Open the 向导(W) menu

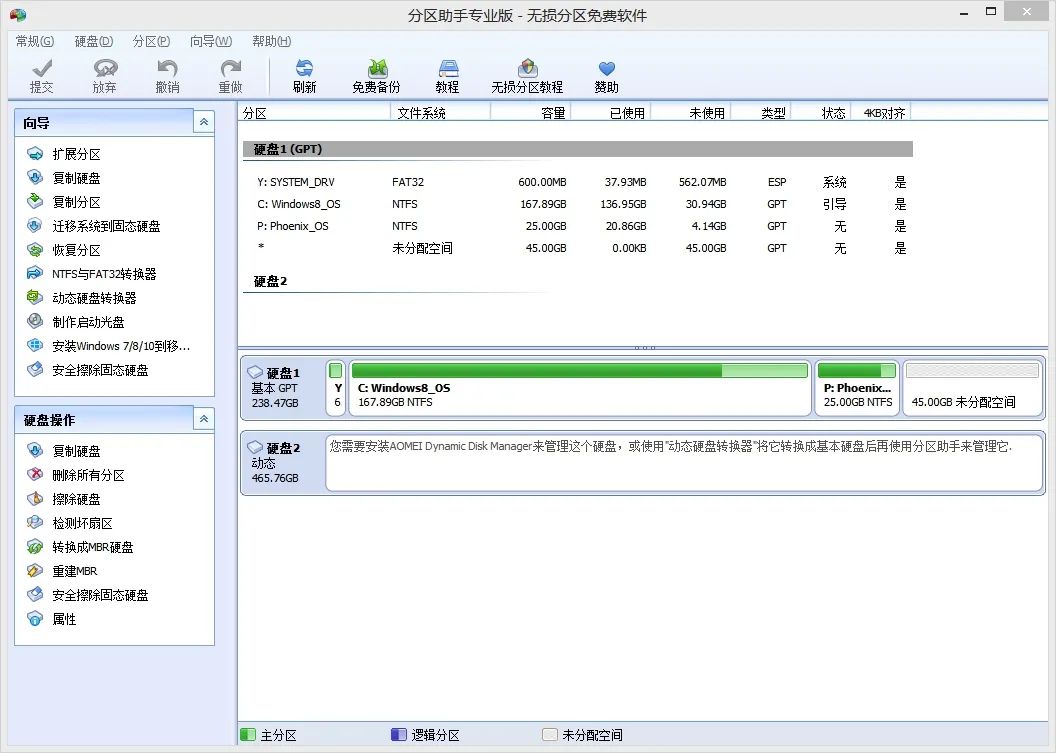[212, 41]
